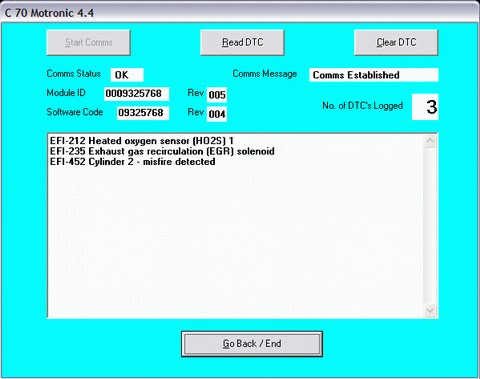
Task: Click the greyed-out Start Comms button
Action: 88,42
